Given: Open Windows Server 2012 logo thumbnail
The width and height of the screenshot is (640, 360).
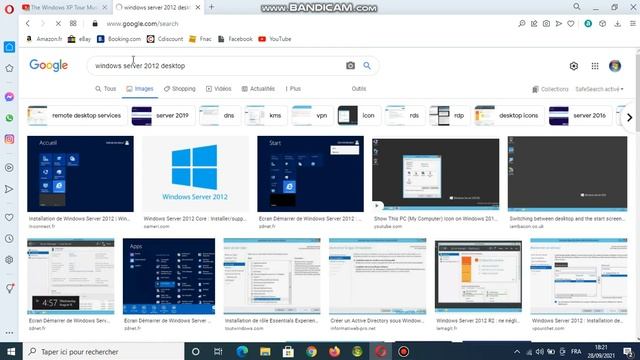Looking at the screenshot, I should click(x=195, y=174).
